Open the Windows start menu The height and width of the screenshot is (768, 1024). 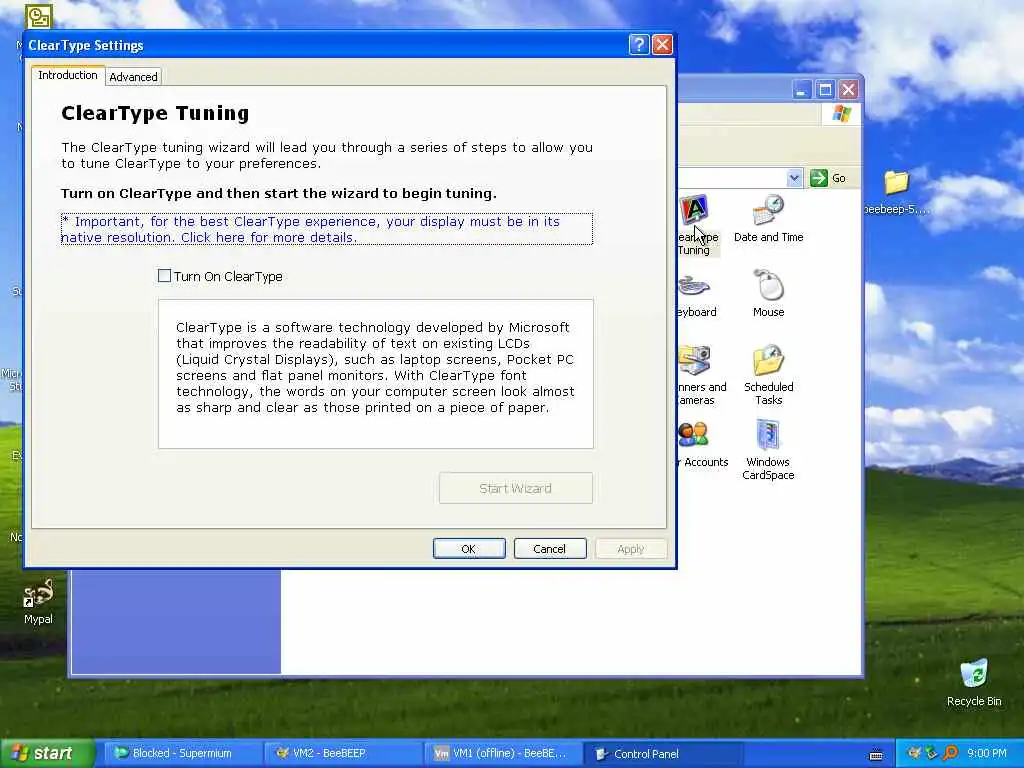click(x=46, y=753)
